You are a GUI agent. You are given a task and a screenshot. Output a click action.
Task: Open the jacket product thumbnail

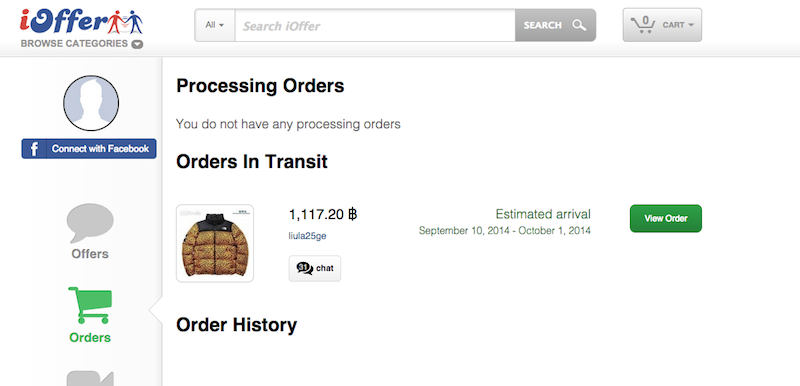click(215, 243)
